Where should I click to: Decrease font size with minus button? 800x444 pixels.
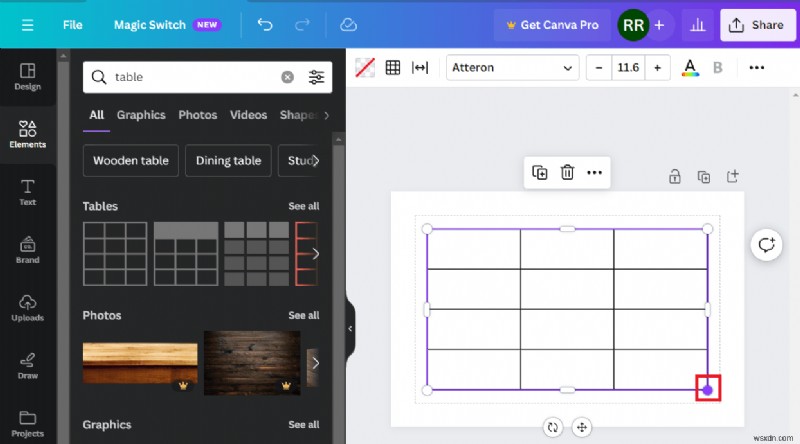pos(599,67)
